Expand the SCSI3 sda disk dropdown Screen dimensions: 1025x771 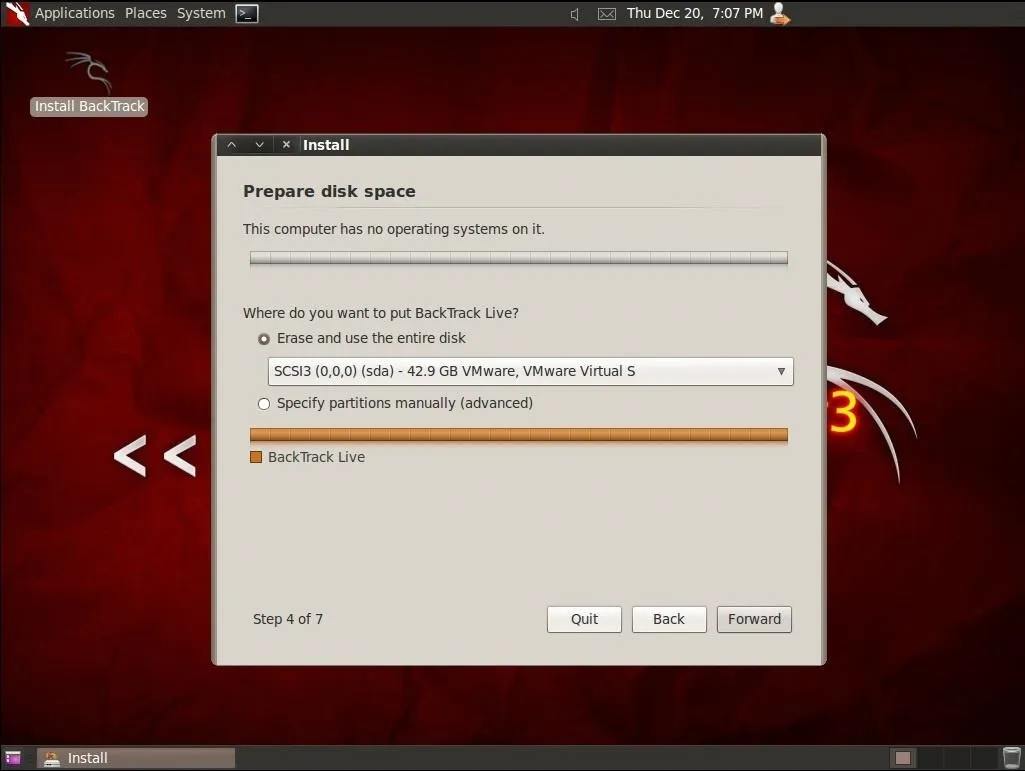point(530,371)
